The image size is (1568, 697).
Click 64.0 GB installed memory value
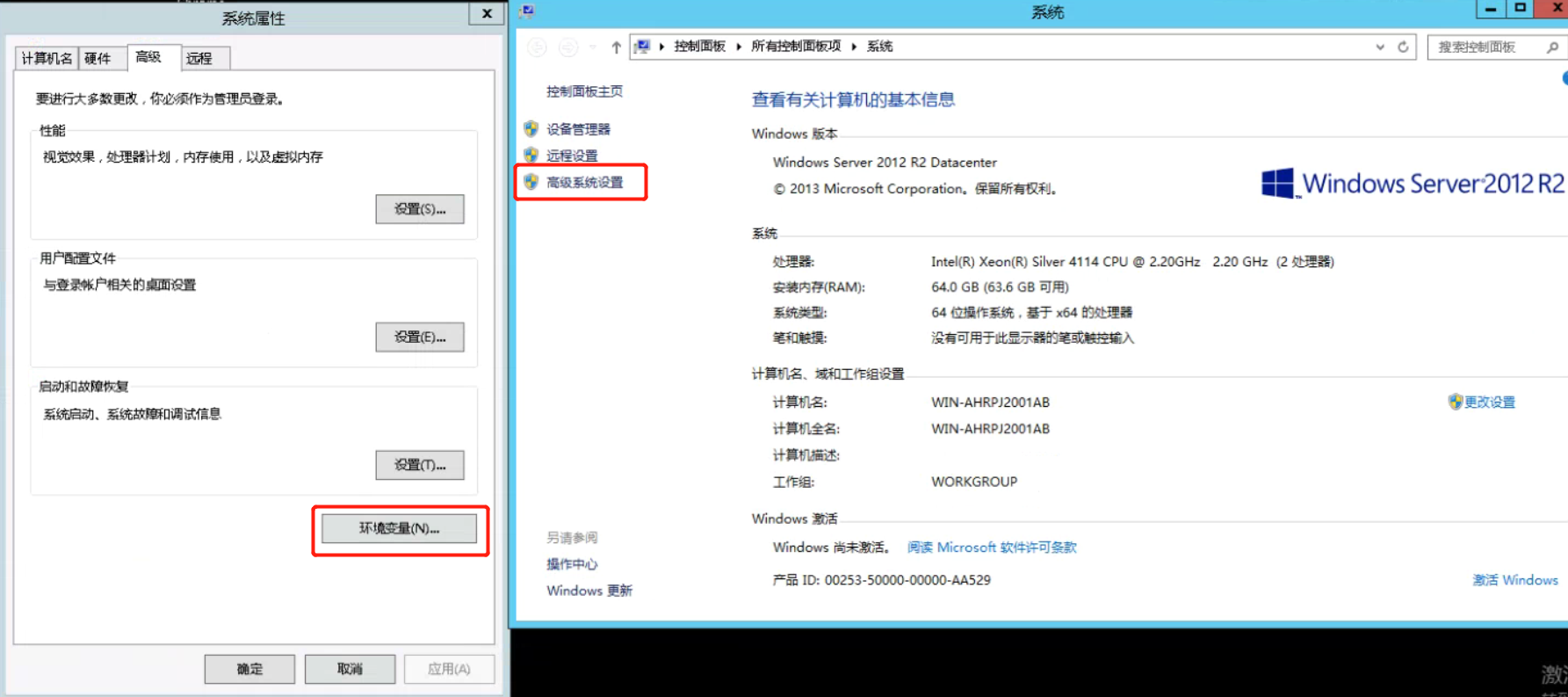coord(1000,287)
